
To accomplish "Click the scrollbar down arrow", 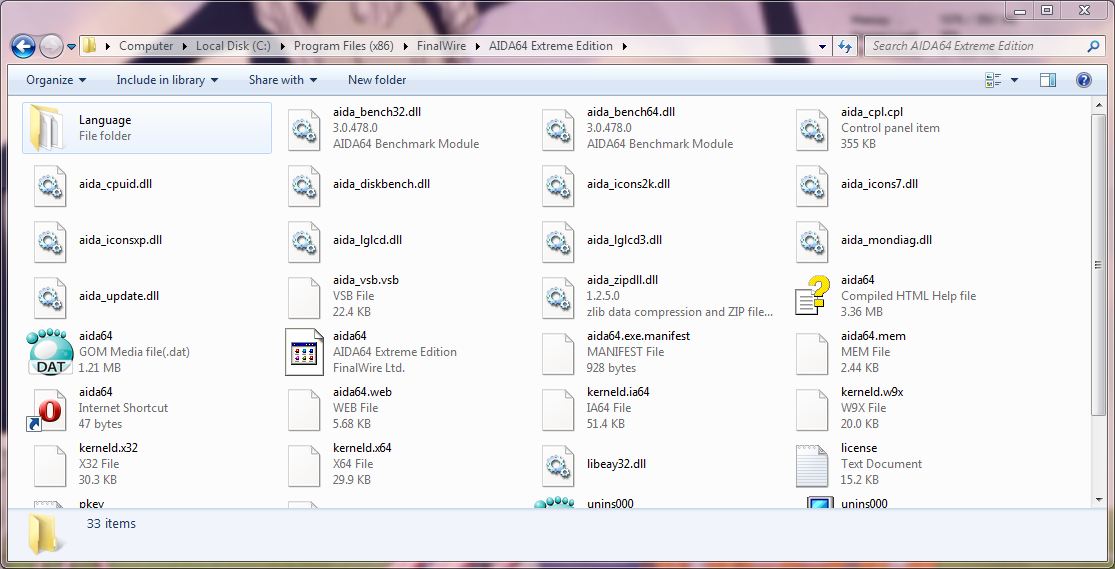I will click(1098, 501).
